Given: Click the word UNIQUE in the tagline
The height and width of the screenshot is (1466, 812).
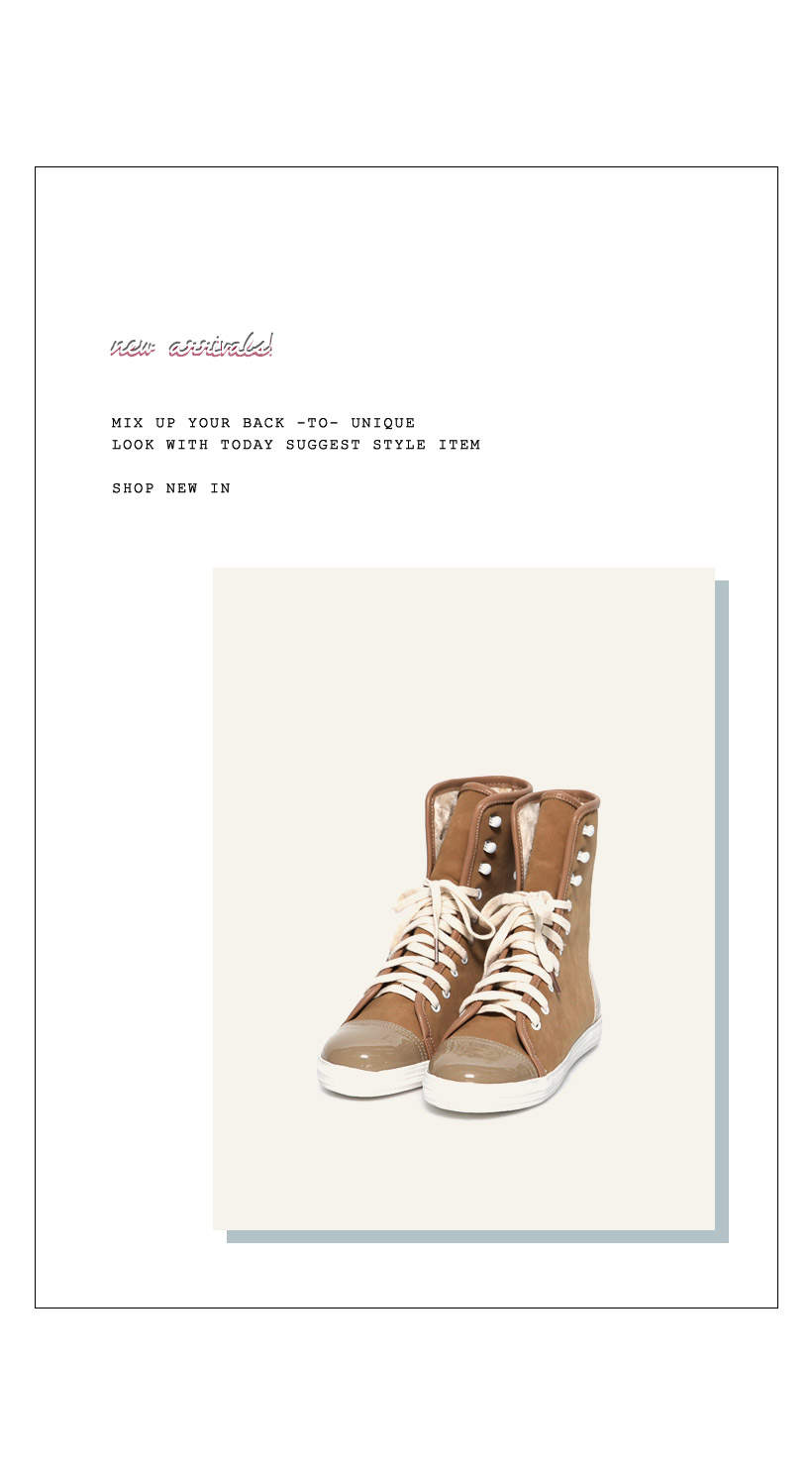Looking at the screenshot, I should click(x=383, y=423).
